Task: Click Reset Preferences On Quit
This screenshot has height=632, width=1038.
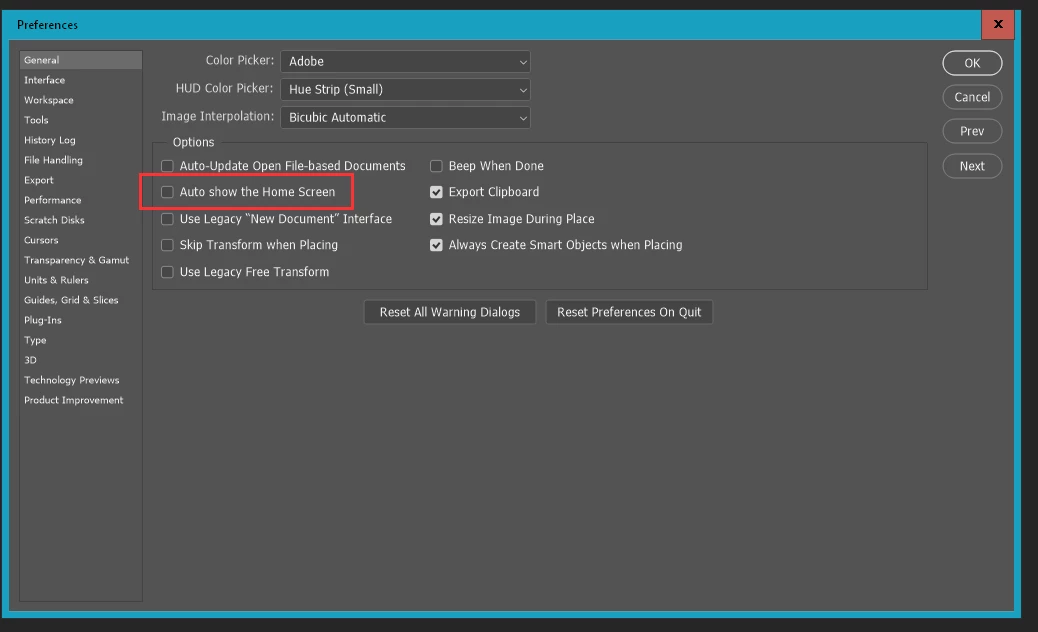Action: [x=629, y=312]
